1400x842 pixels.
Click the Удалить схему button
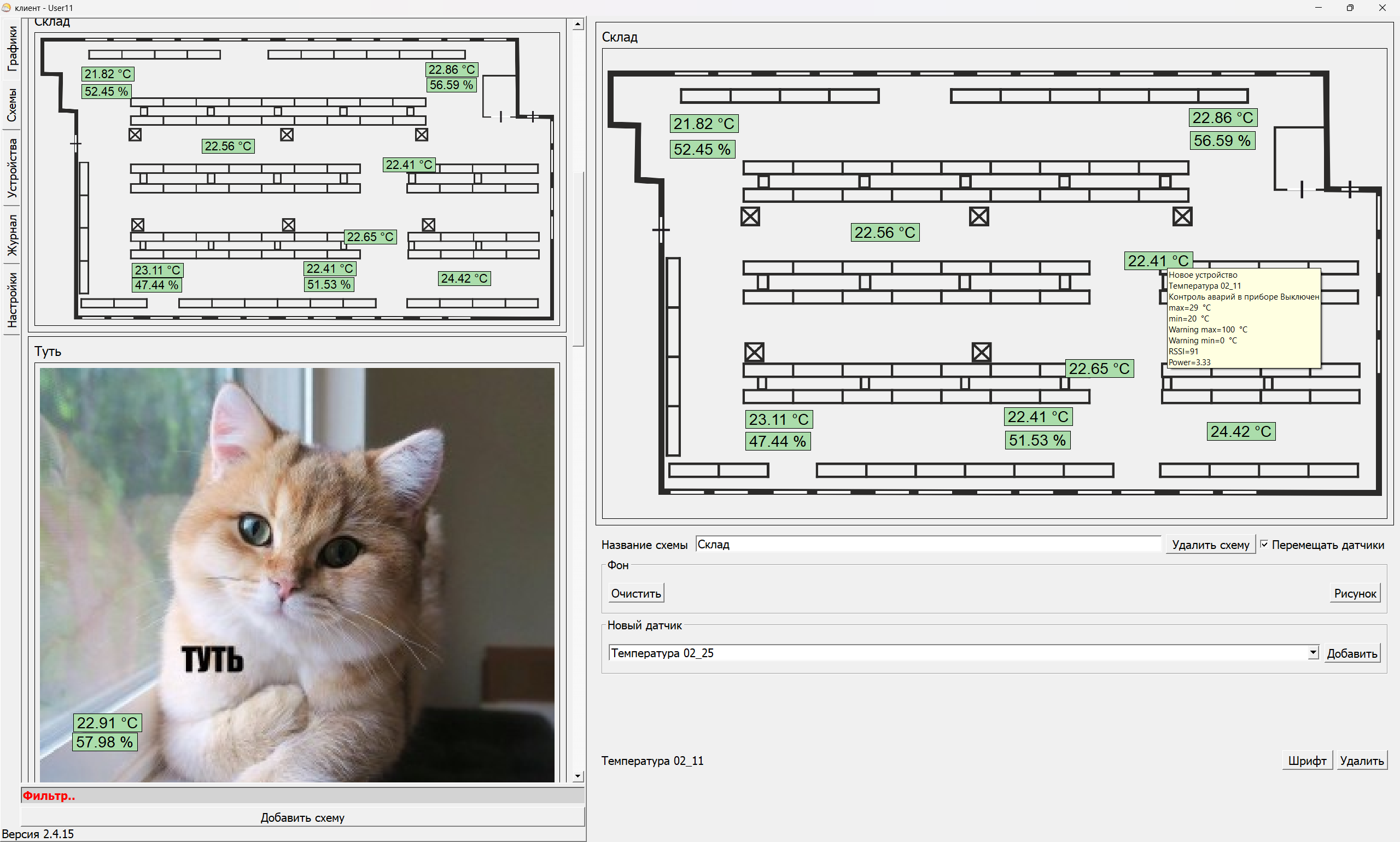click(x=1210, y=545)
